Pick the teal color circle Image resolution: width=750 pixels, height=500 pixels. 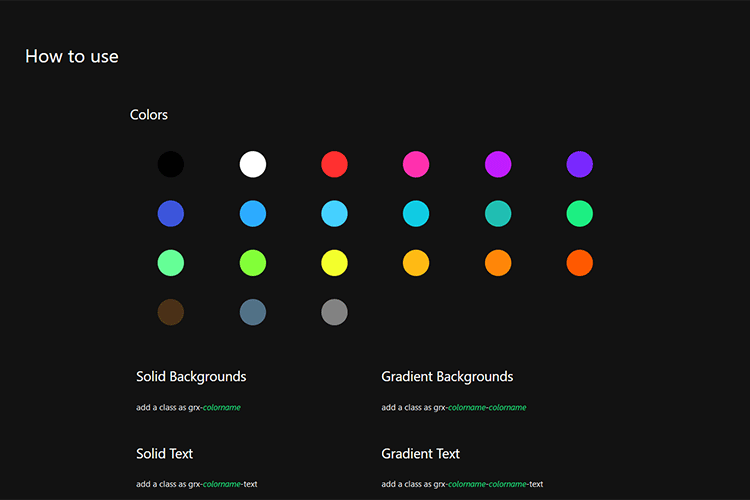tap(498, 213)
